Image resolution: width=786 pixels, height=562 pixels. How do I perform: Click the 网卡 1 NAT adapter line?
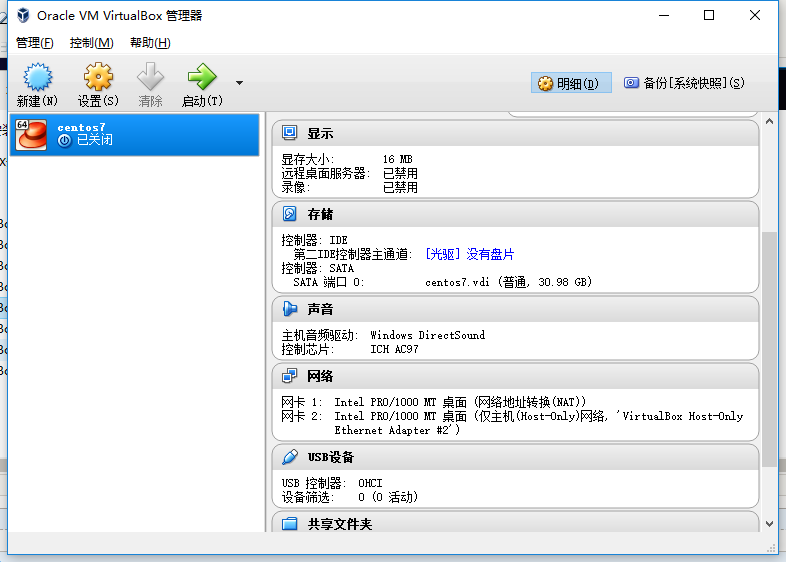(434, 402)
